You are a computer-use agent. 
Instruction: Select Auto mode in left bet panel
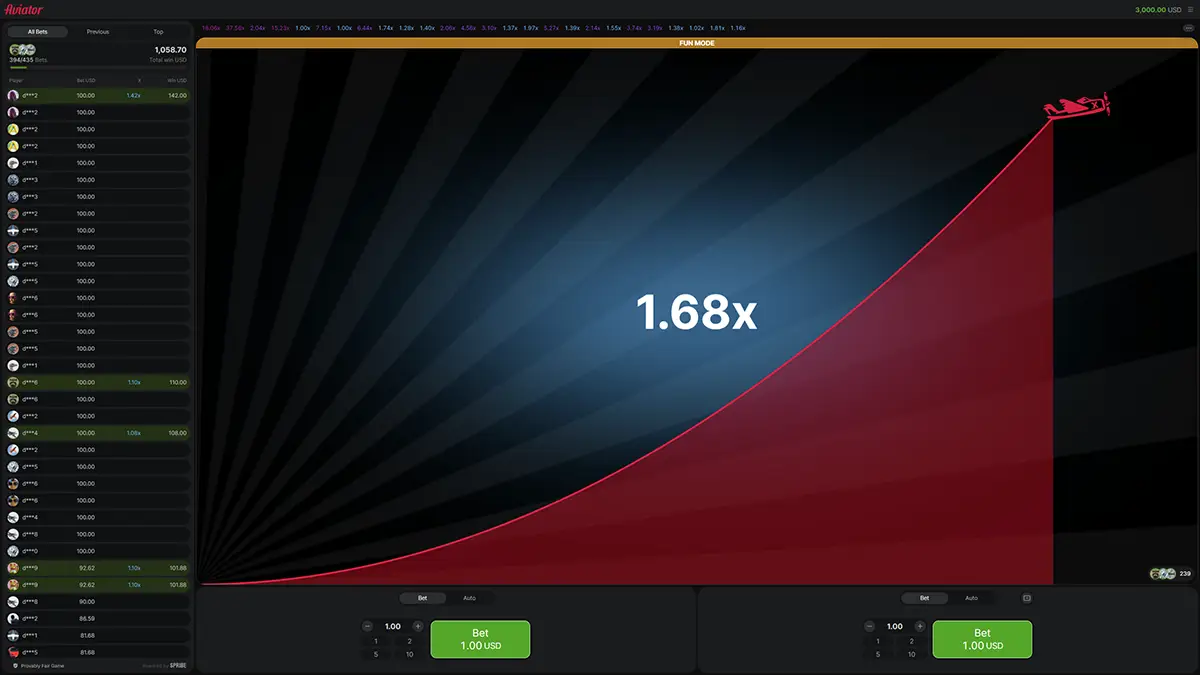point(469,598)
